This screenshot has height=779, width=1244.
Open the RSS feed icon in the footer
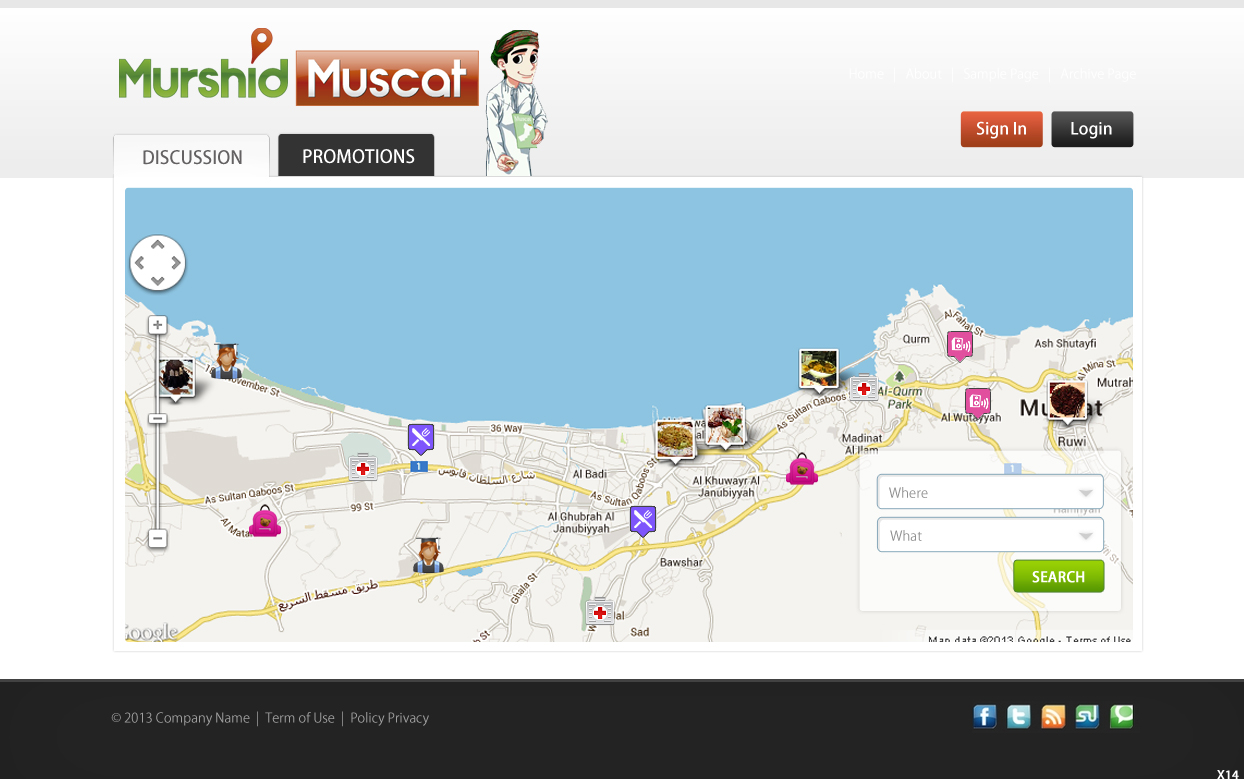tap(1053, 716)
